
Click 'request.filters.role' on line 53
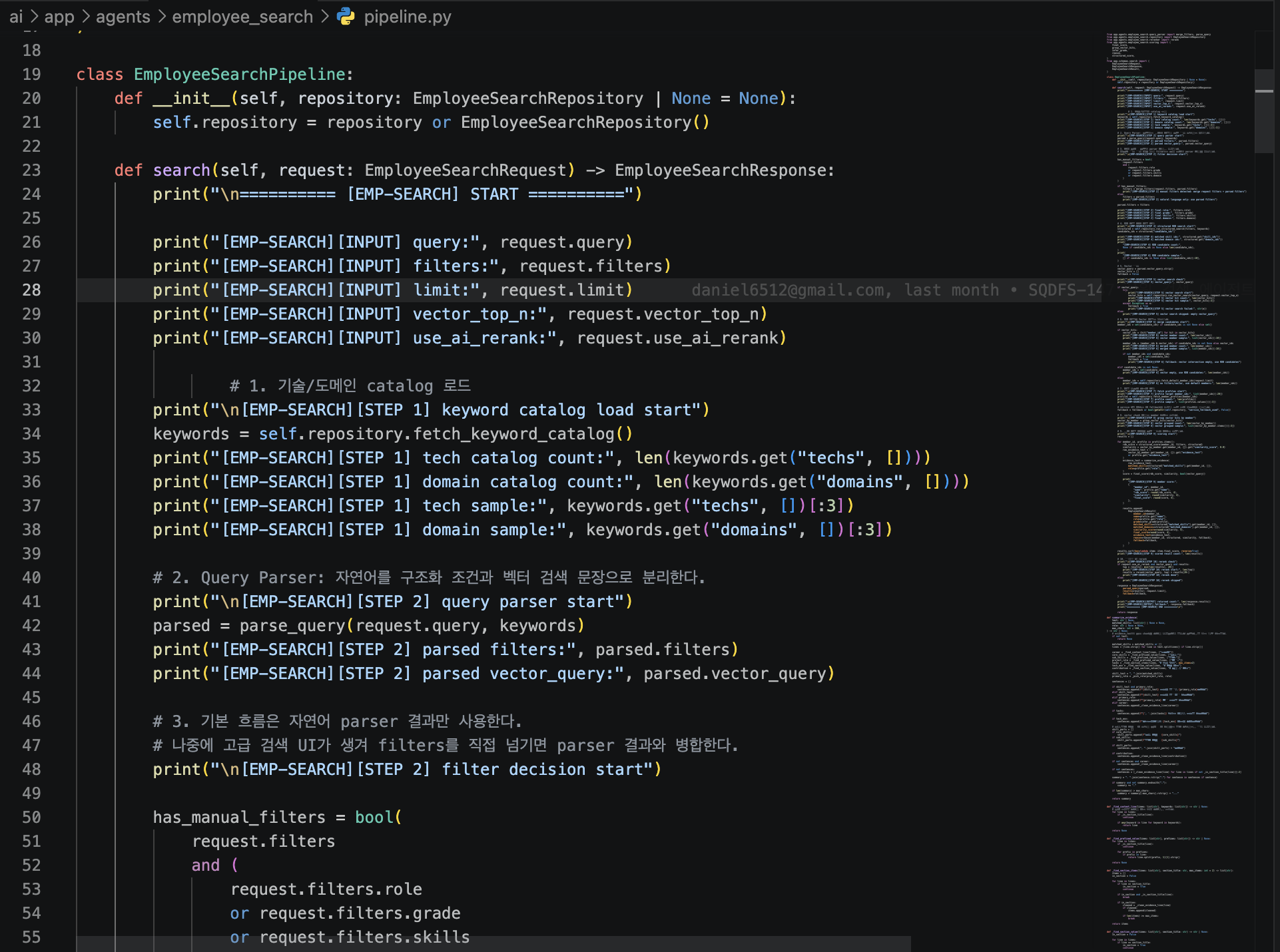pyautogui.click(x=326, y=889)
